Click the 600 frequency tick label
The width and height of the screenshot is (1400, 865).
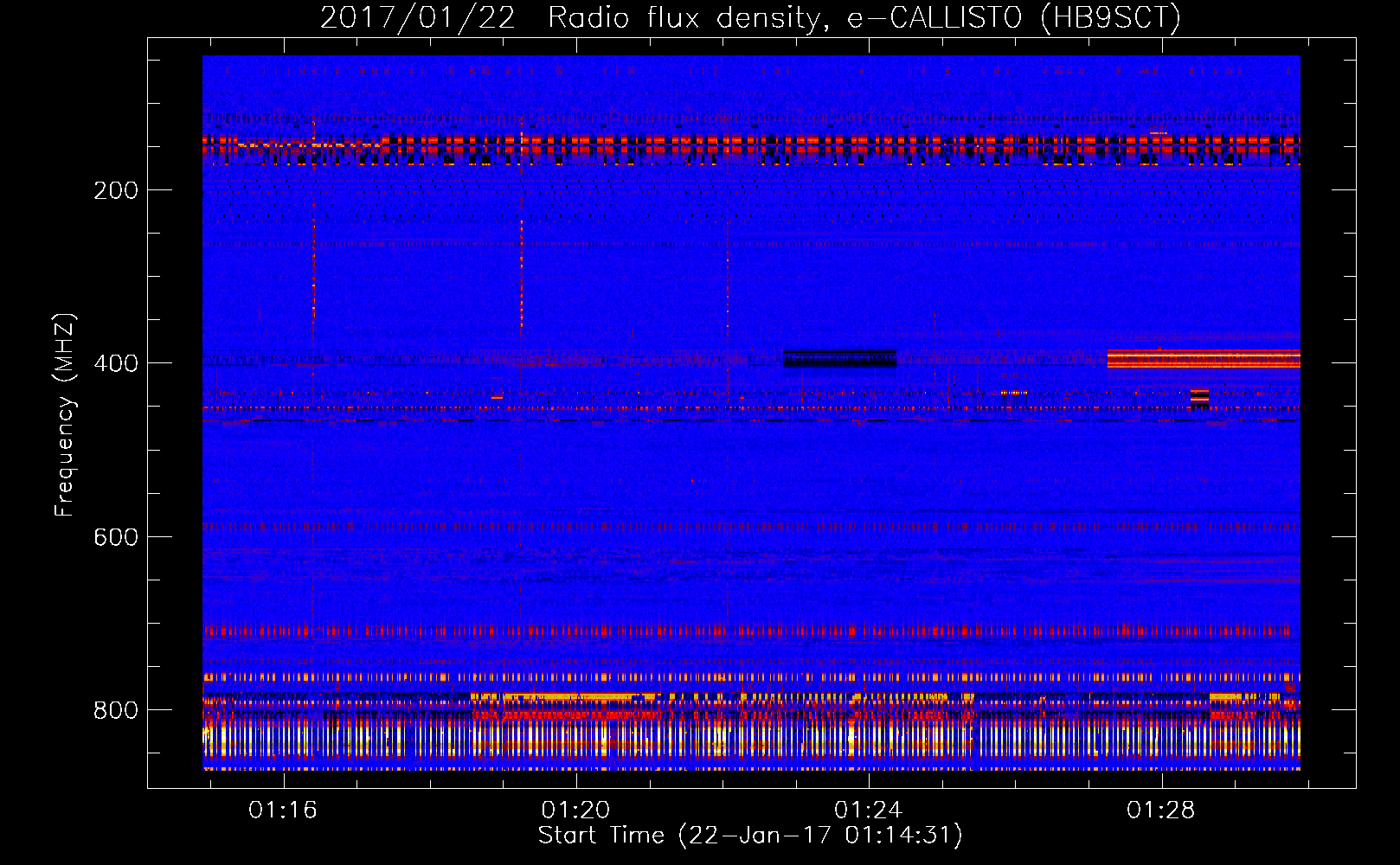point(115,537)
